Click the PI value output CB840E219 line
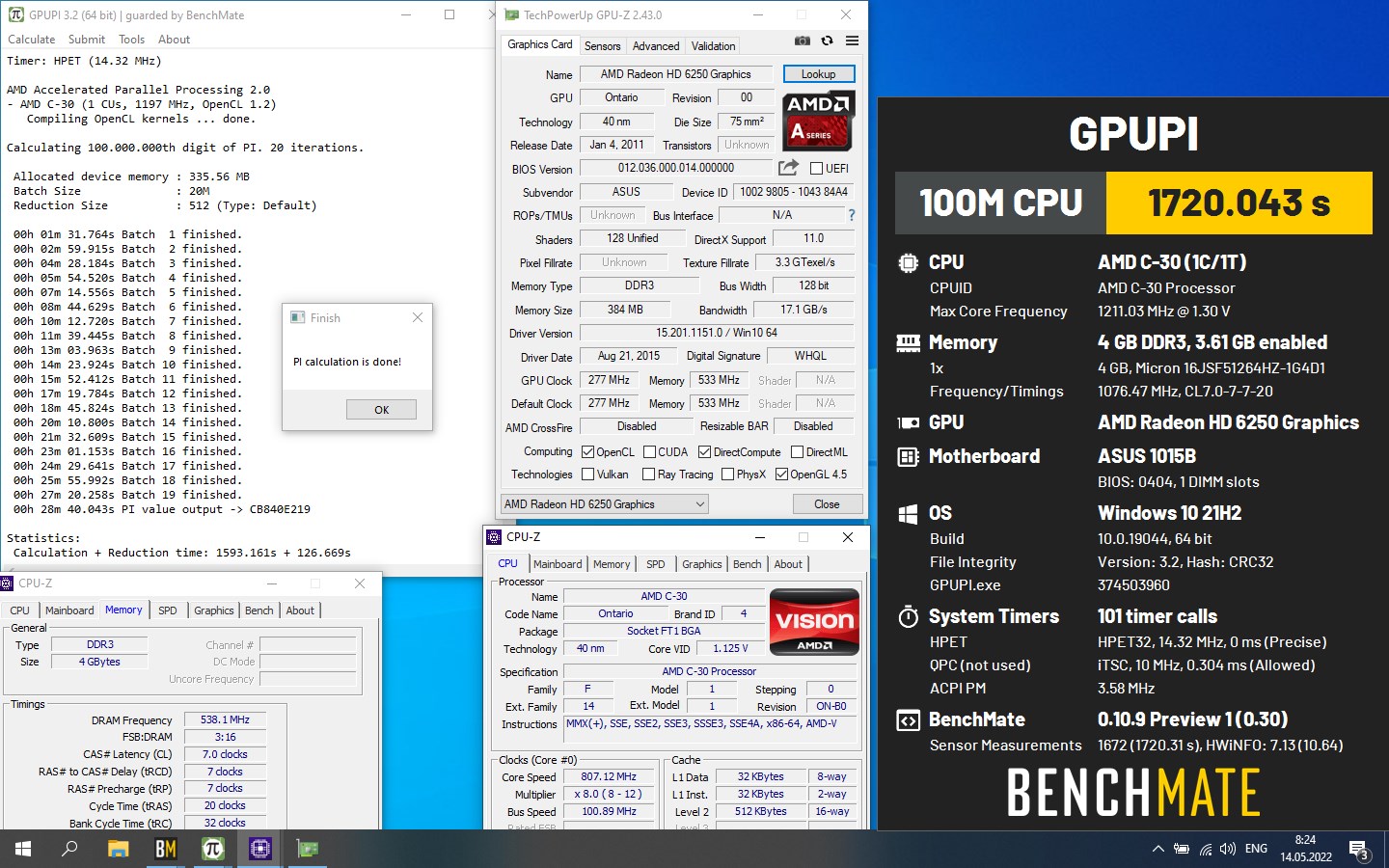Screen dimensions: 1389x868 tap(162, 509)
